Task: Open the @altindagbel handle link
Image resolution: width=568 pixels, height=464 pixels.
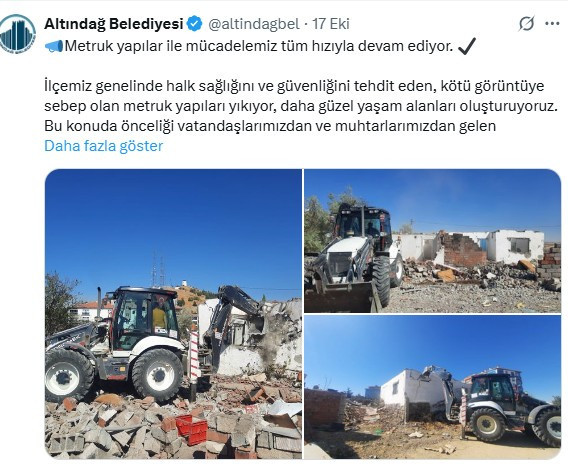Action: (x=254, y=24)
